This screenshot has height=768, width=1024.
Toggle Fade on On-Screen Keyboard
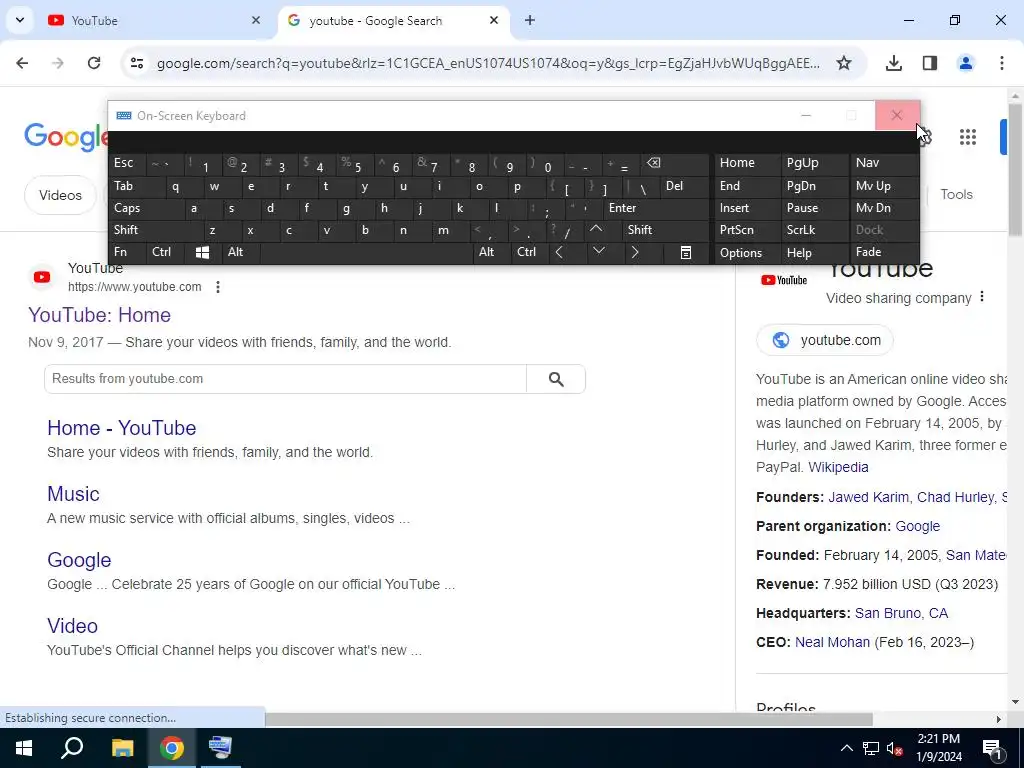[x=884, y=252]
